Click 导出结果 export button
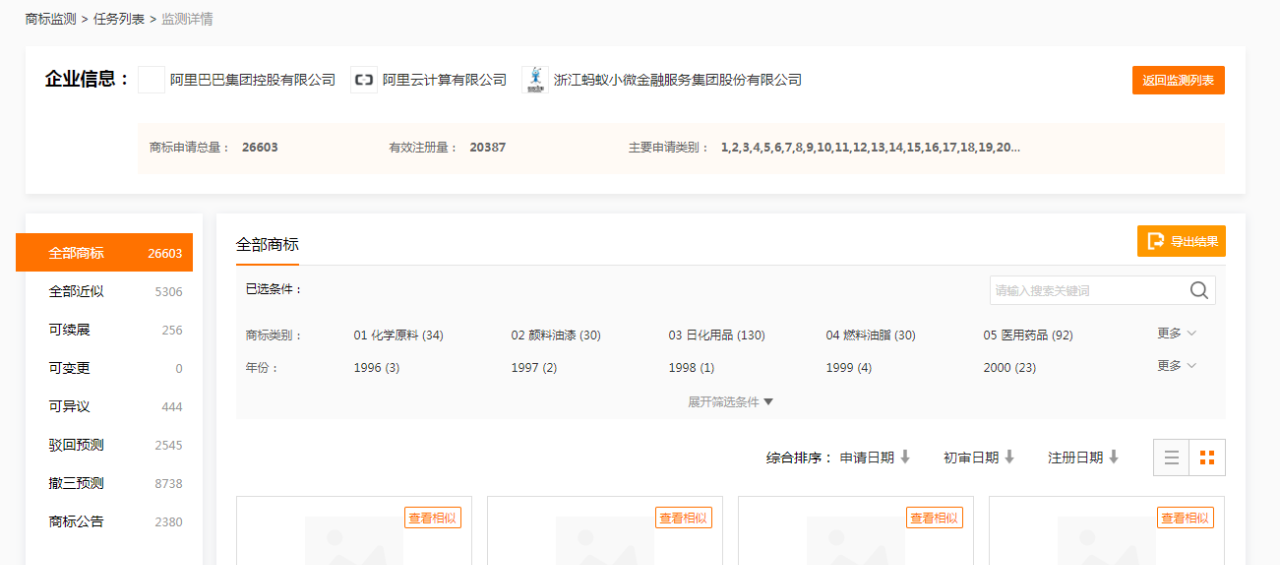This screenshot has height=565, width=1280. [x=1181, y=241]
